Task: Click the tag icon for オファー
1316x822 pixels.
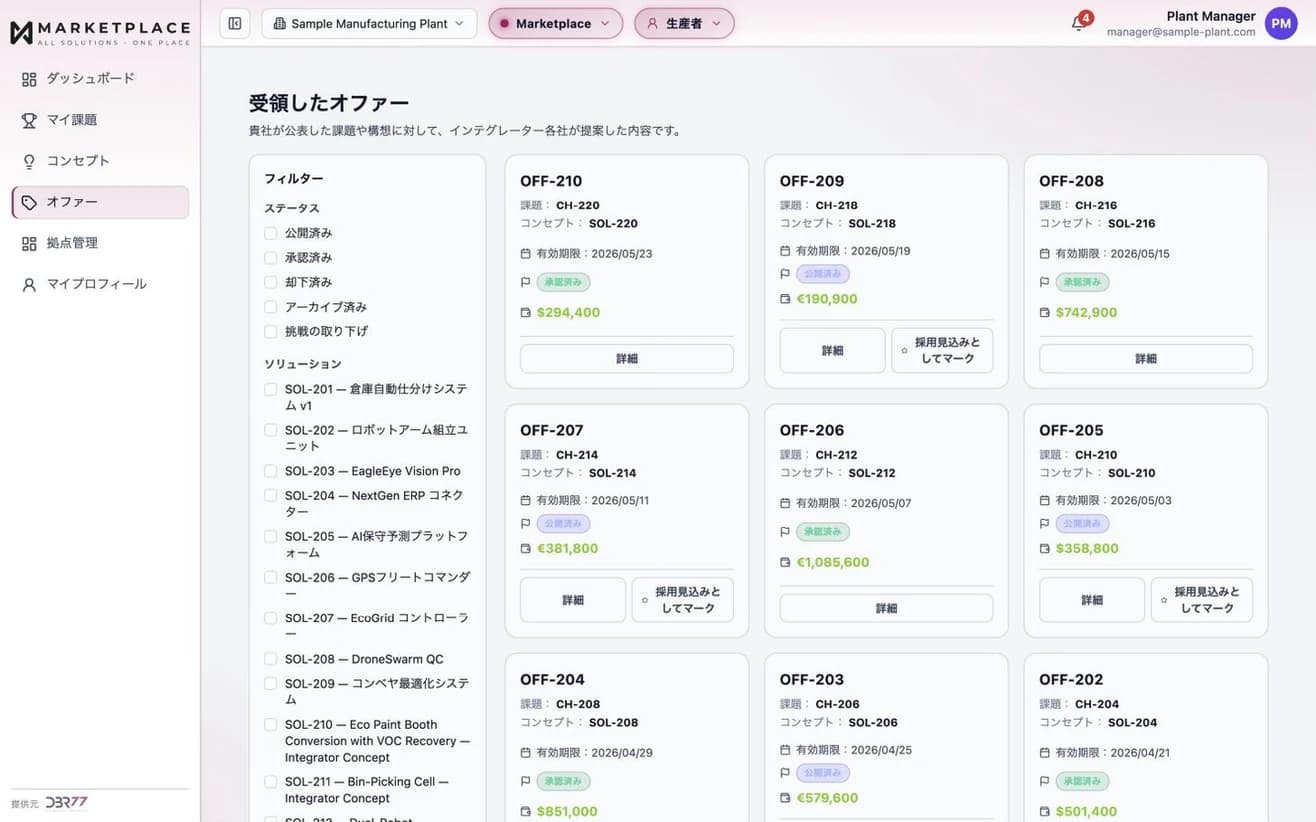Action: tap(29, 202)
